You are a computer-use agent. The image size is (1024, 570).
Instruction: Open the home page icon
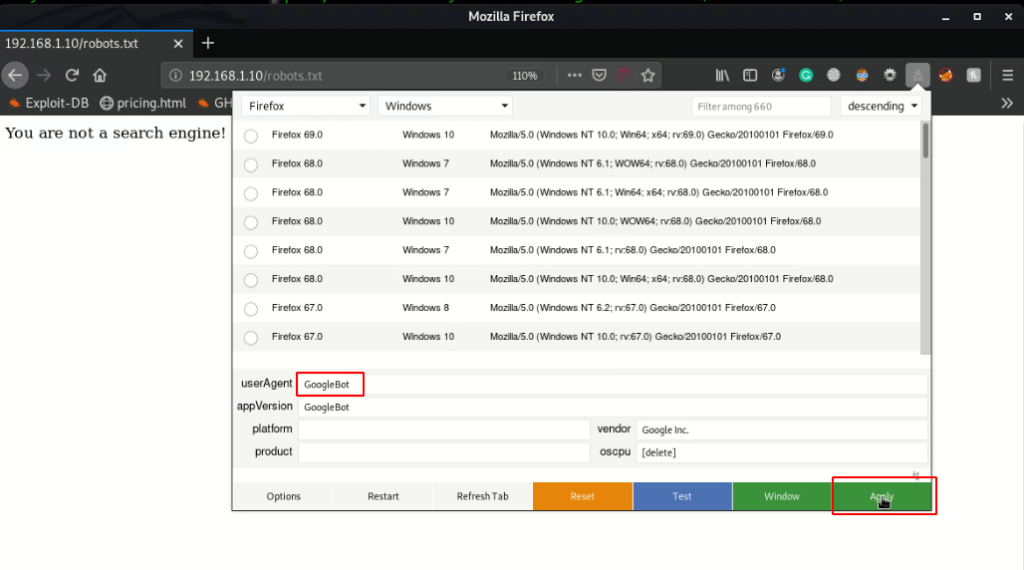[x=100, y=76]
